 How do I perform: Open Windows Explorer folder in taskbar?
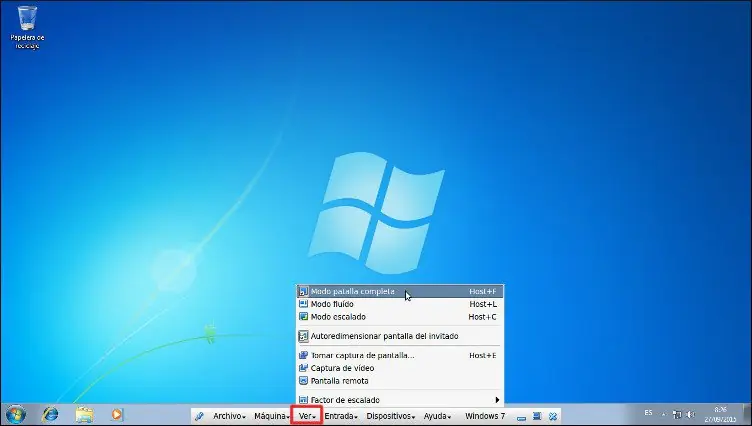coord(84,414)
